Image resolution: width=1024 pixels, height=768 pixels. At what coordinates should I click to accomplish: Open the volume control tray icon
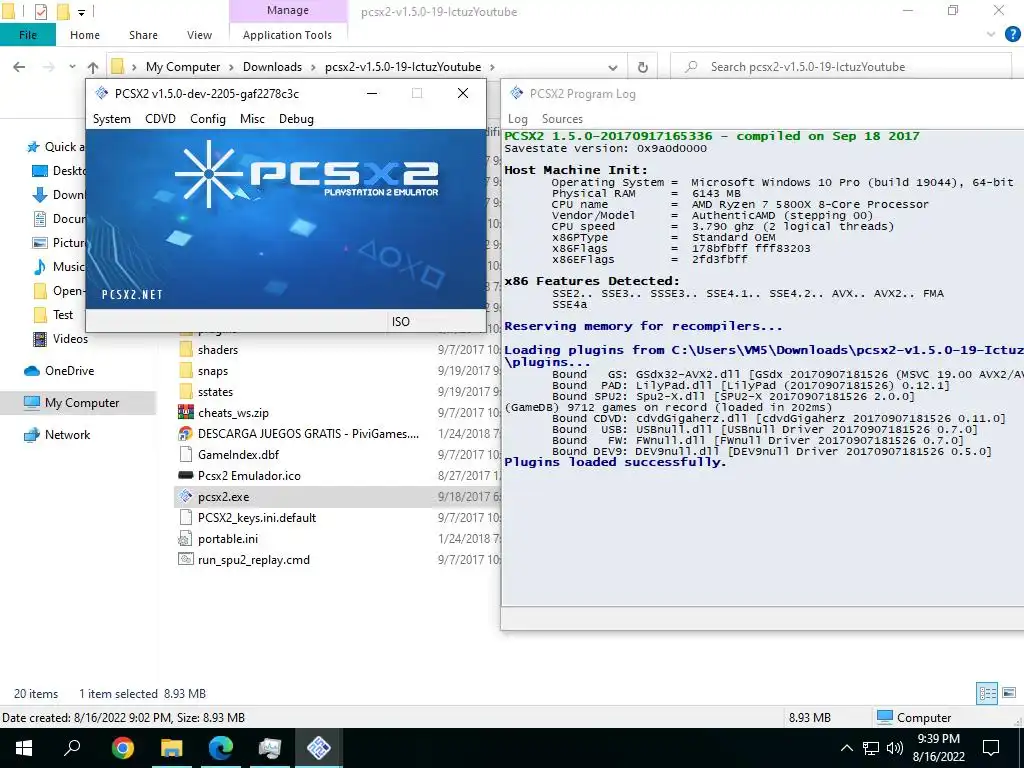click(895, 748)
